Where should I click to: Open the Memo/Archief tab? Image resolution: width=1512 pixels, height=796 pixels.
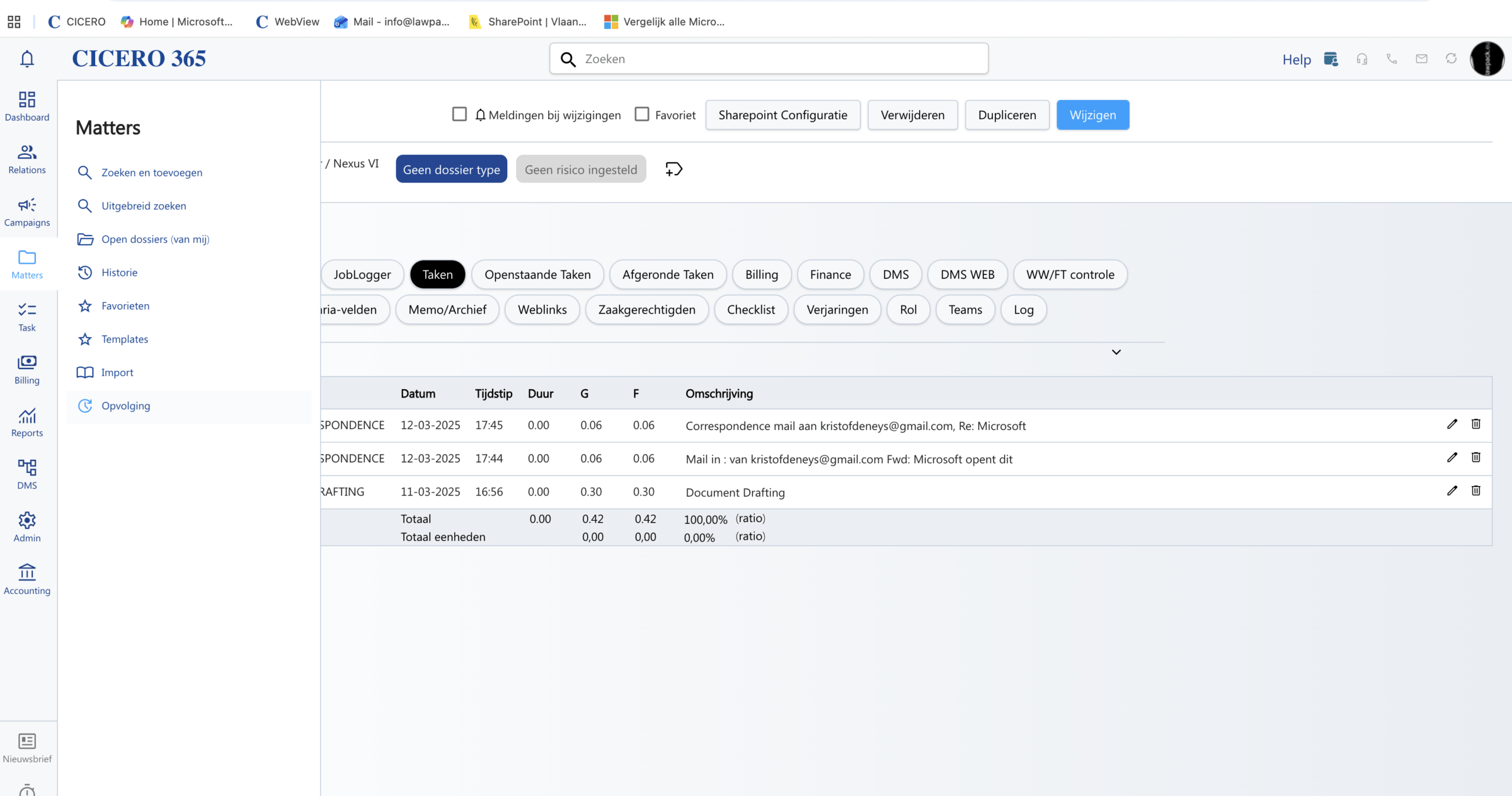447,309
